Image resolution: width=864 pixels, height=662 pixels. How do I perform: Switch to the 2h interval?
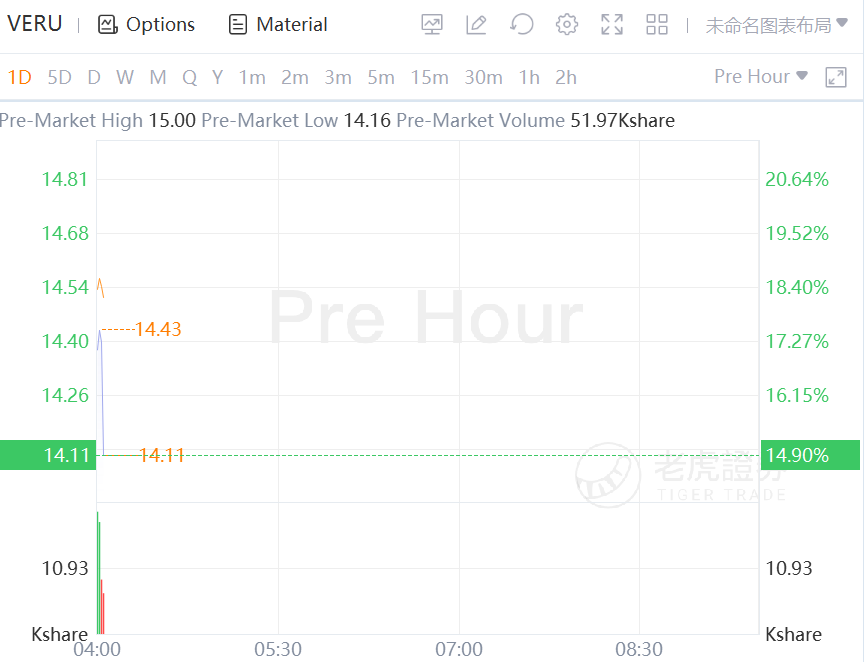coord(566,77)
